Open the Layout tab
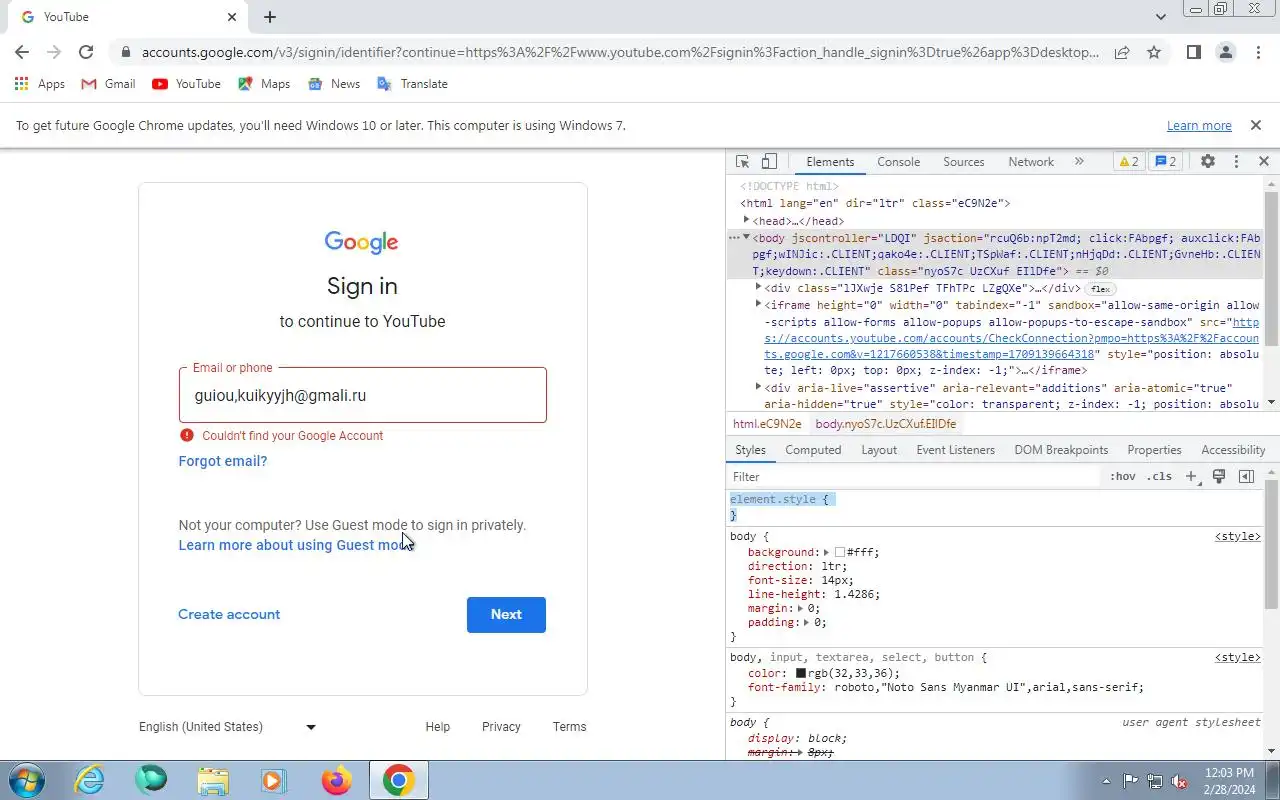Image resolution: width=1280 pixels, height=800 pixels. pyautogui.click(x=879, y=450)
